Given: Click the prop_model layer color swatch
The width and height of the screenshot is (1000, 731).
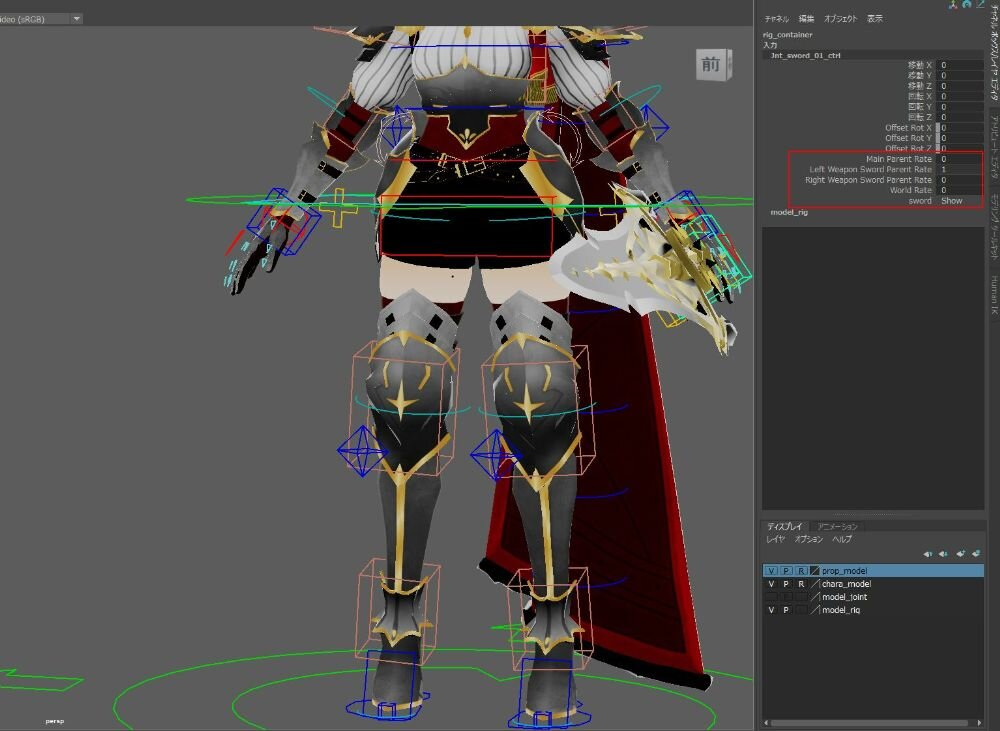Looking at the screenshot, I should point(815,570).
